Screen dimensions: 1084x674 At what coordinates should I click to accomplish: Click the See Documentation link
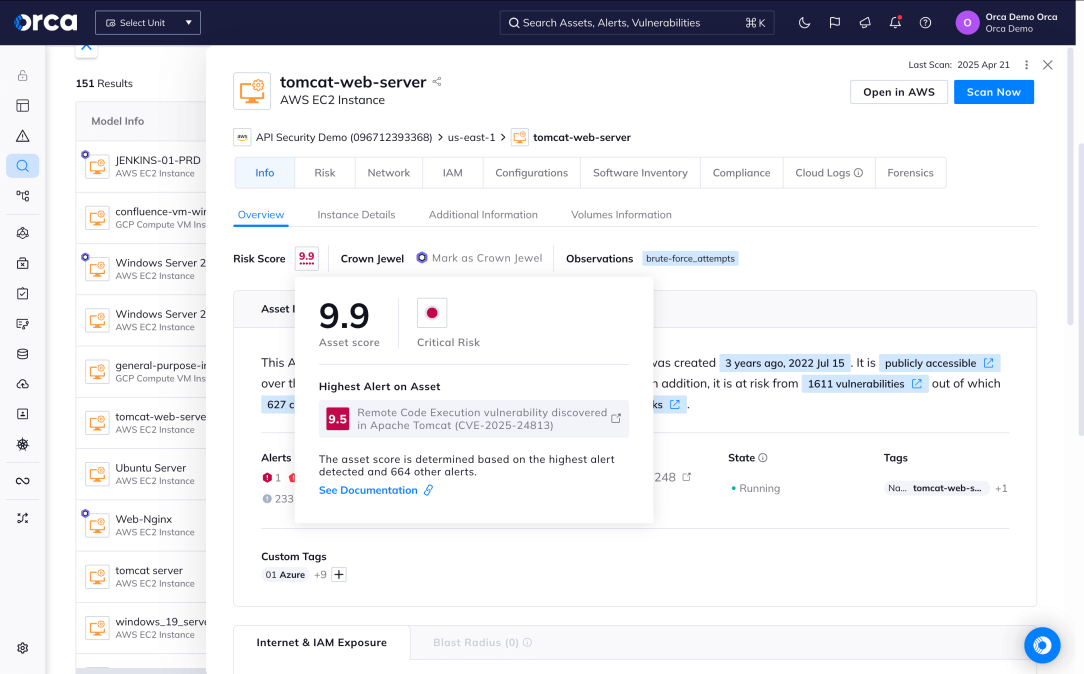(x=375, y=490)
